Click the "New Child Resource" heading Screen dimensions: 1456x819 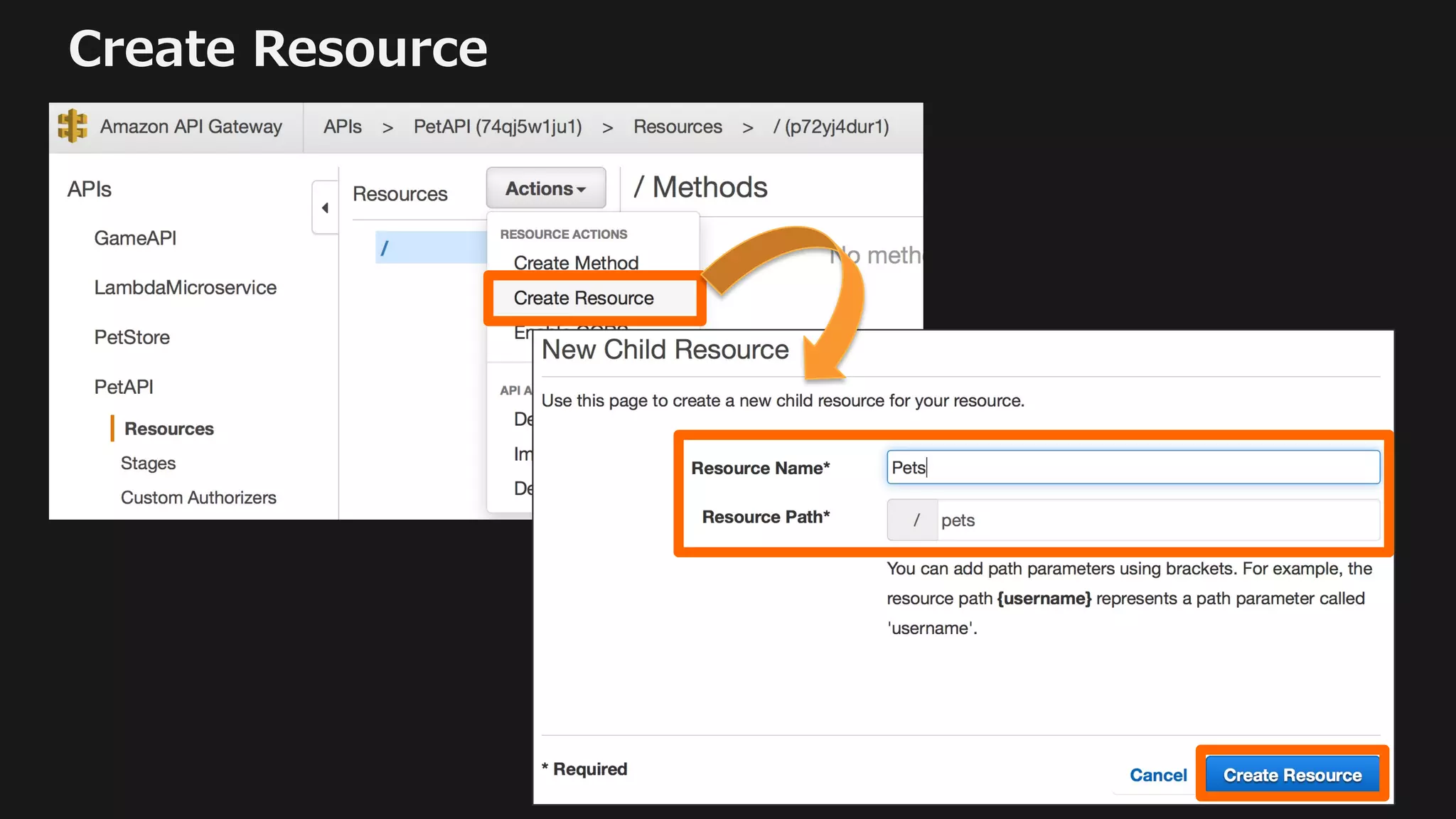[665, 350]
